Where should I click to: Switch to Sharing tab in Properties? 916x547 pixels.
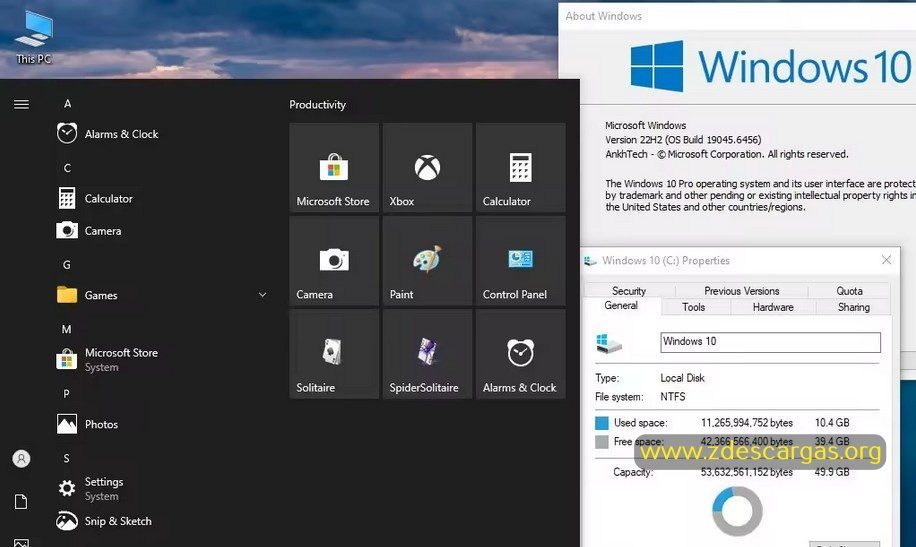pyautogui.click(x=853, y=307)
